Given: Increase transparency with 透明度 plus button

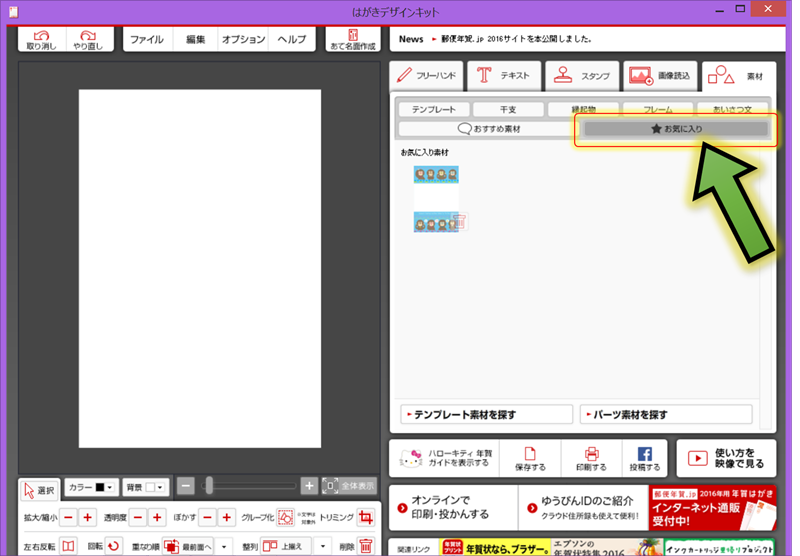Looking at the screenshot, I should coord(157,517).
